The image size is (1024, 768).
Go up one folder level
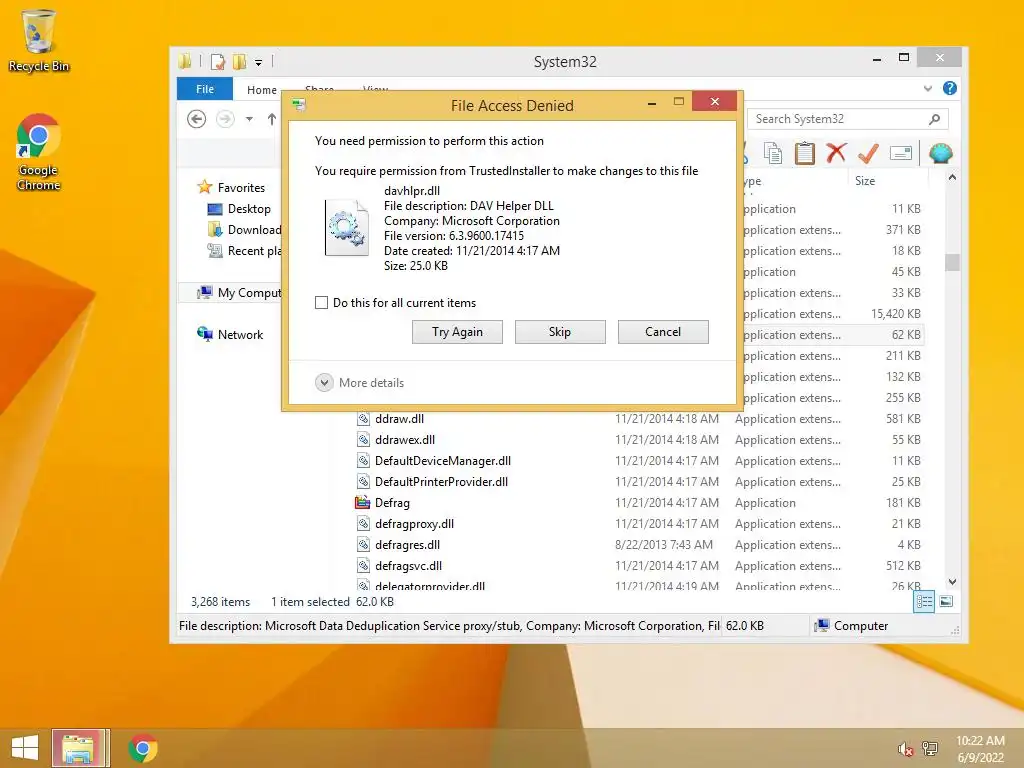tap(272, 119)
